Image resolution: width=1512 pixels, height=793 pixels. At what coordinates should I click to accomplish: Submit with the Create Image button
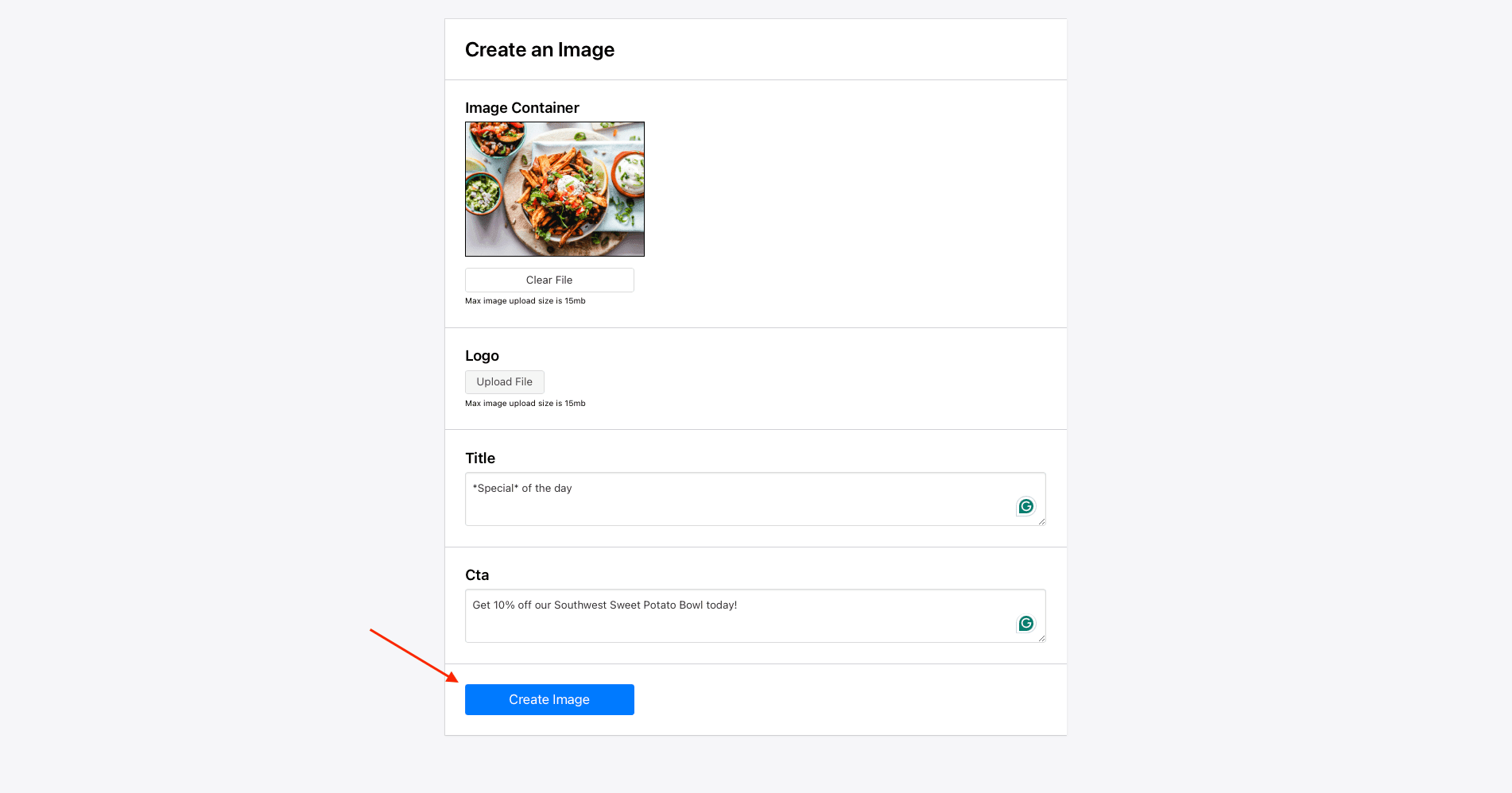549,699
